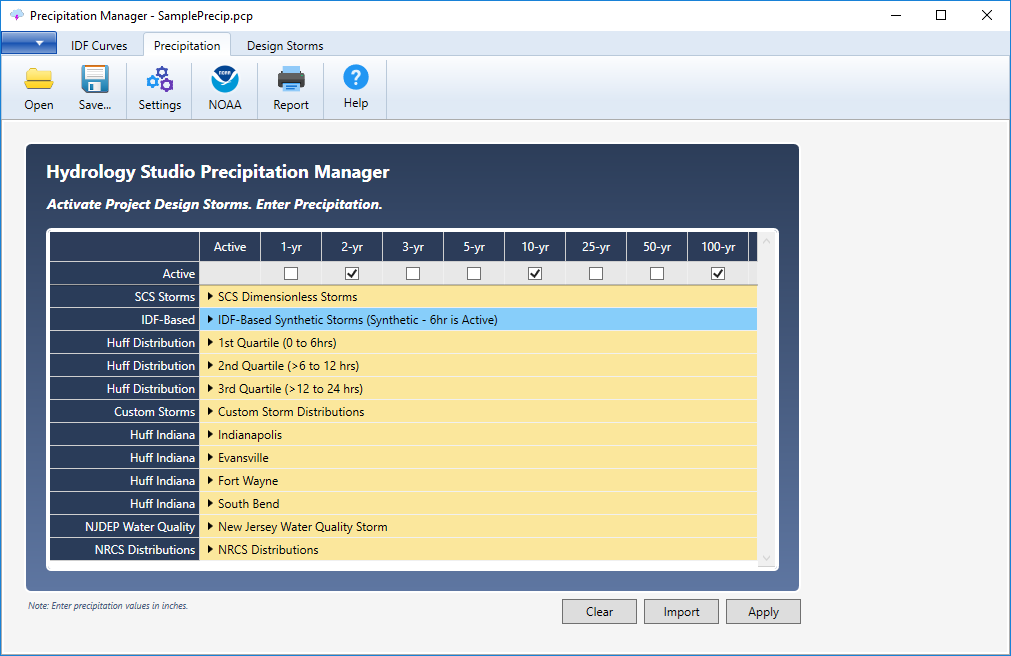Select the 100-yr column header
Screen dimensions: 1011x656
tap(718, 247)
